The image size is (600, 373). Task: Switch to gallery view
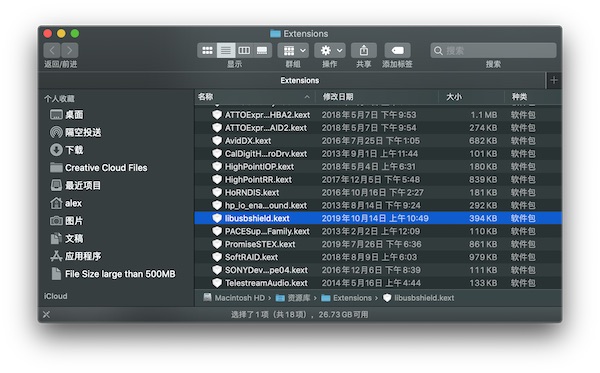pyautogui.click(x=262, y=50)
